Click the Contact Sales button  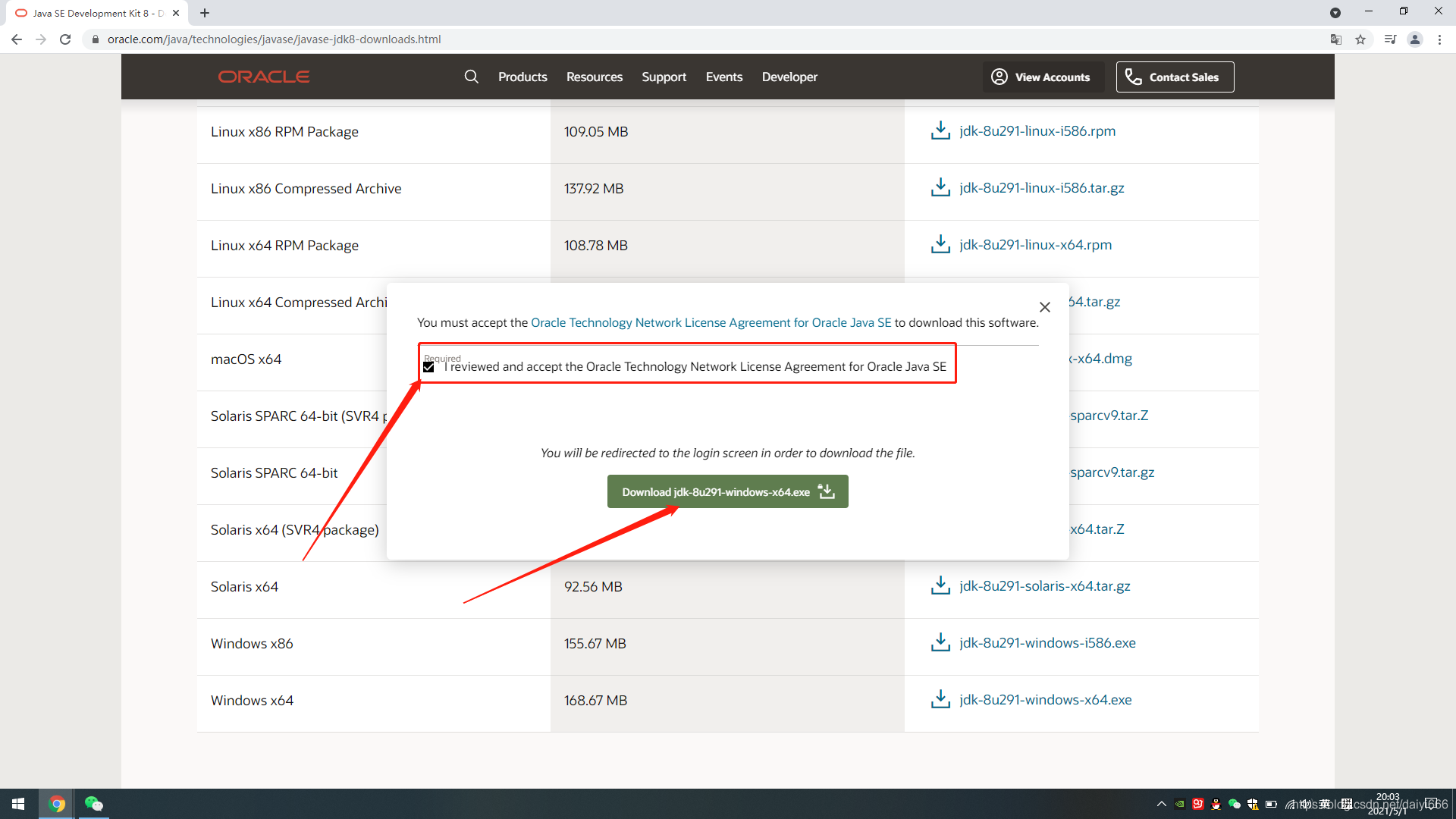(x=1175, y=77)
